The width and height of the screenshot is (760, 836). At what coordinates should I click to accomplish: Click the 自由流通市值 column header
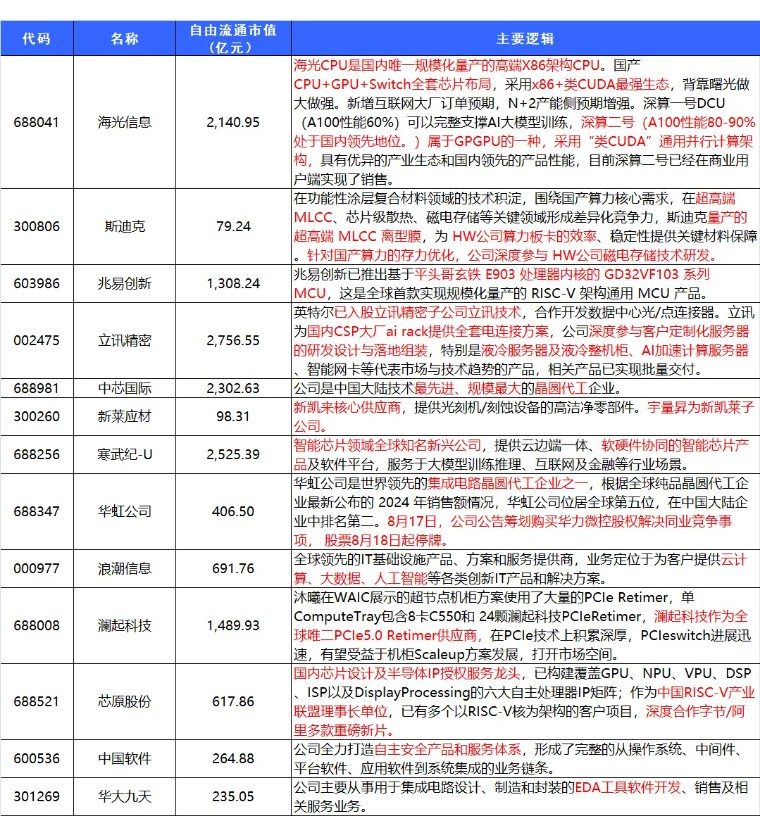coord(233,38)
